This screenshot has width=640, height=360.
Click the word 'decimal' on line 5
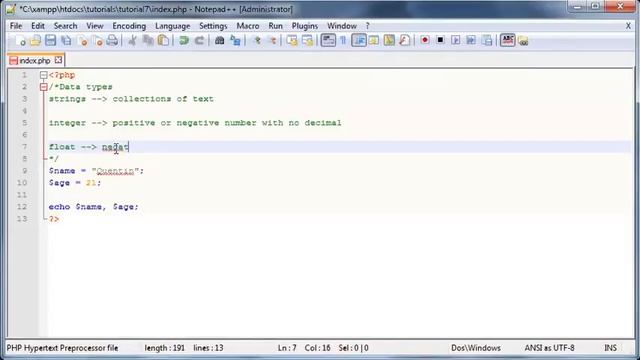[x=322, y=123]
